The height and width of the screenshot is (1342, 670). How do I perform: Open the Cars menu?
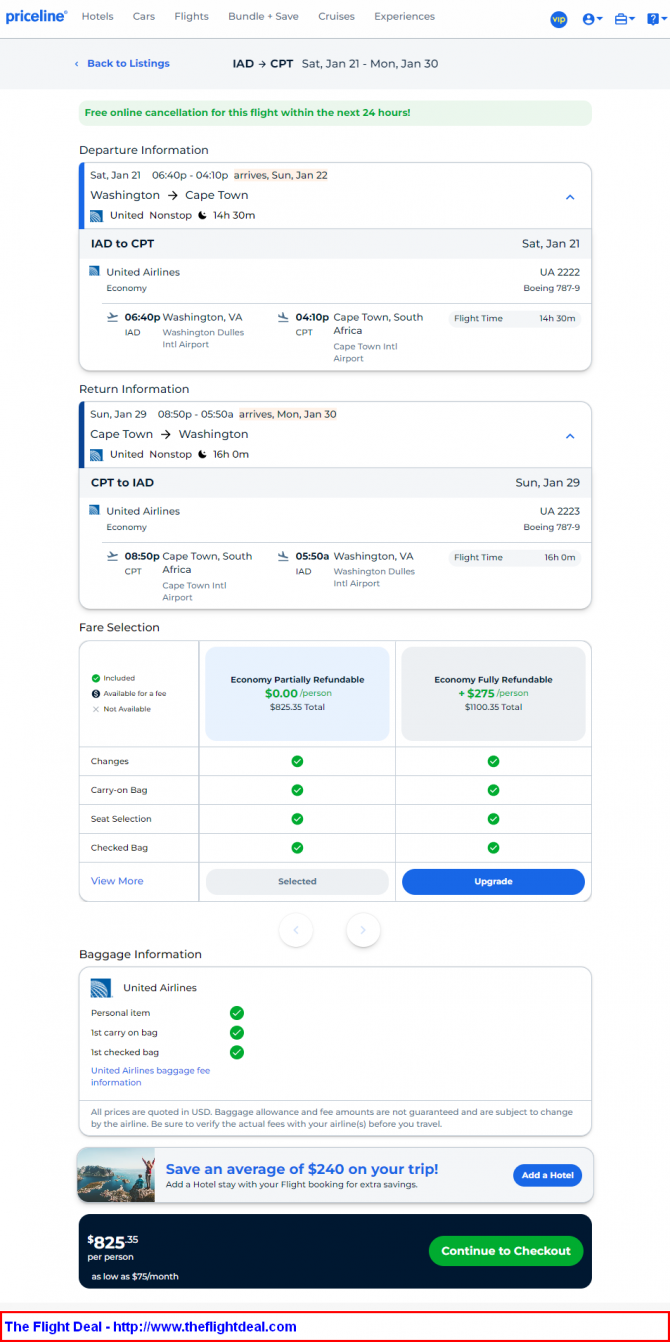[144, 17]
